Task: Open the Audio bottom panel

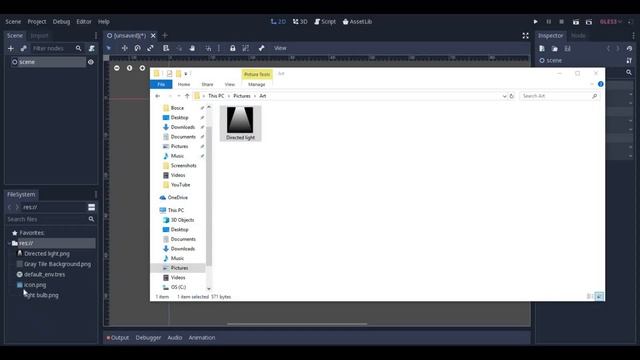Action: (175, 338)
